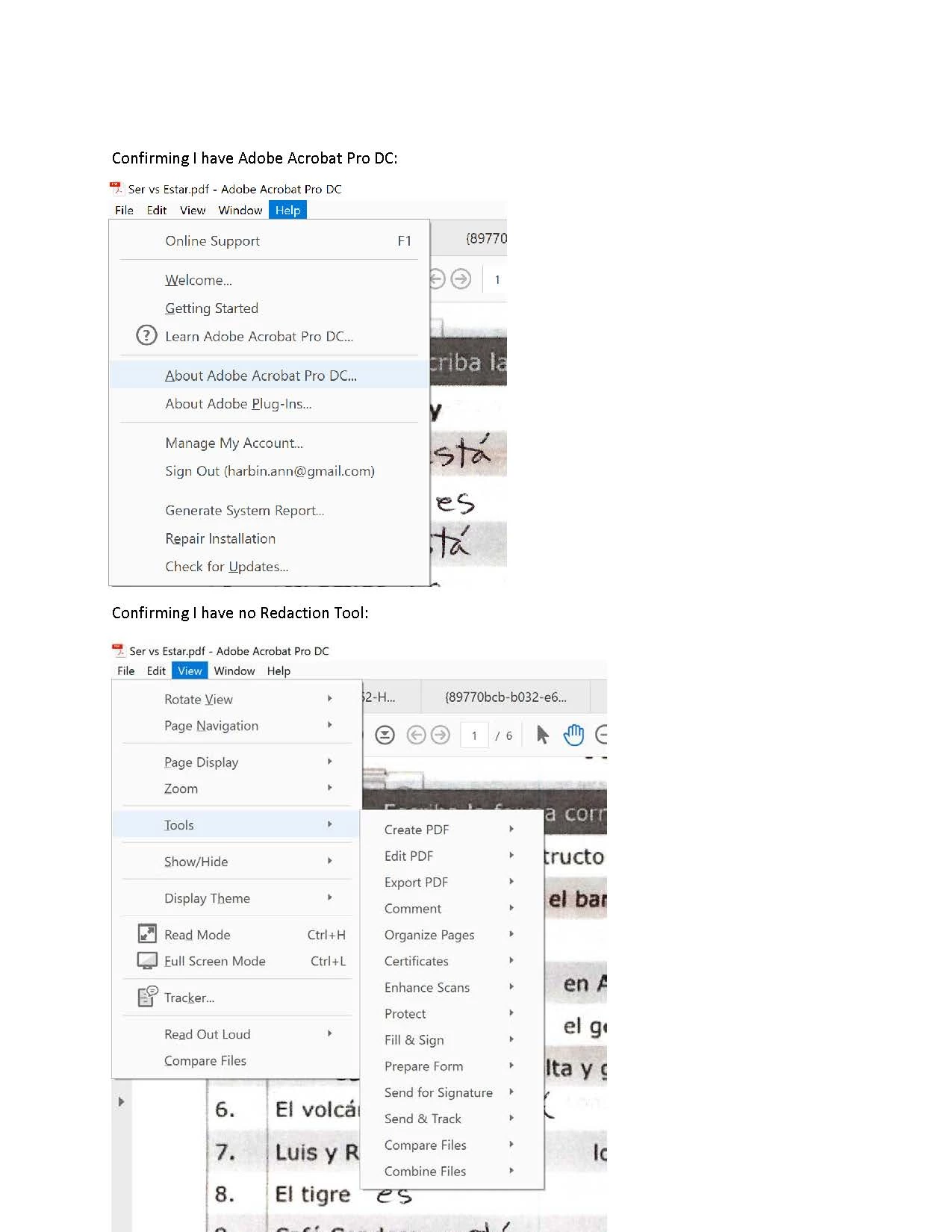Expand the Create PDF submenu arrow
The height and width of the screenshot is (1232, 952).
click(511, 828)
